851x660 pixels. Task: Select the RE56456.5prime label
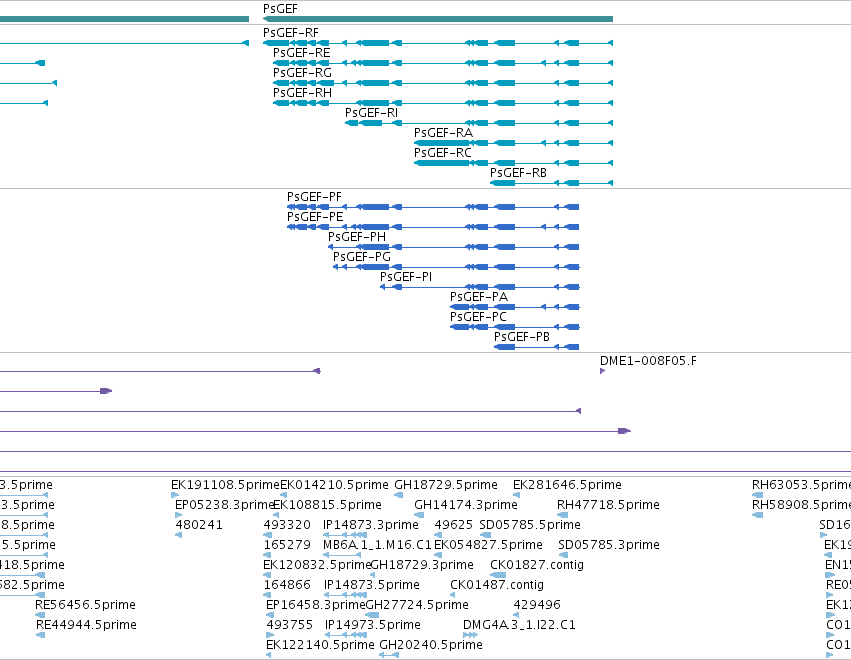click(x=85, y=605)
